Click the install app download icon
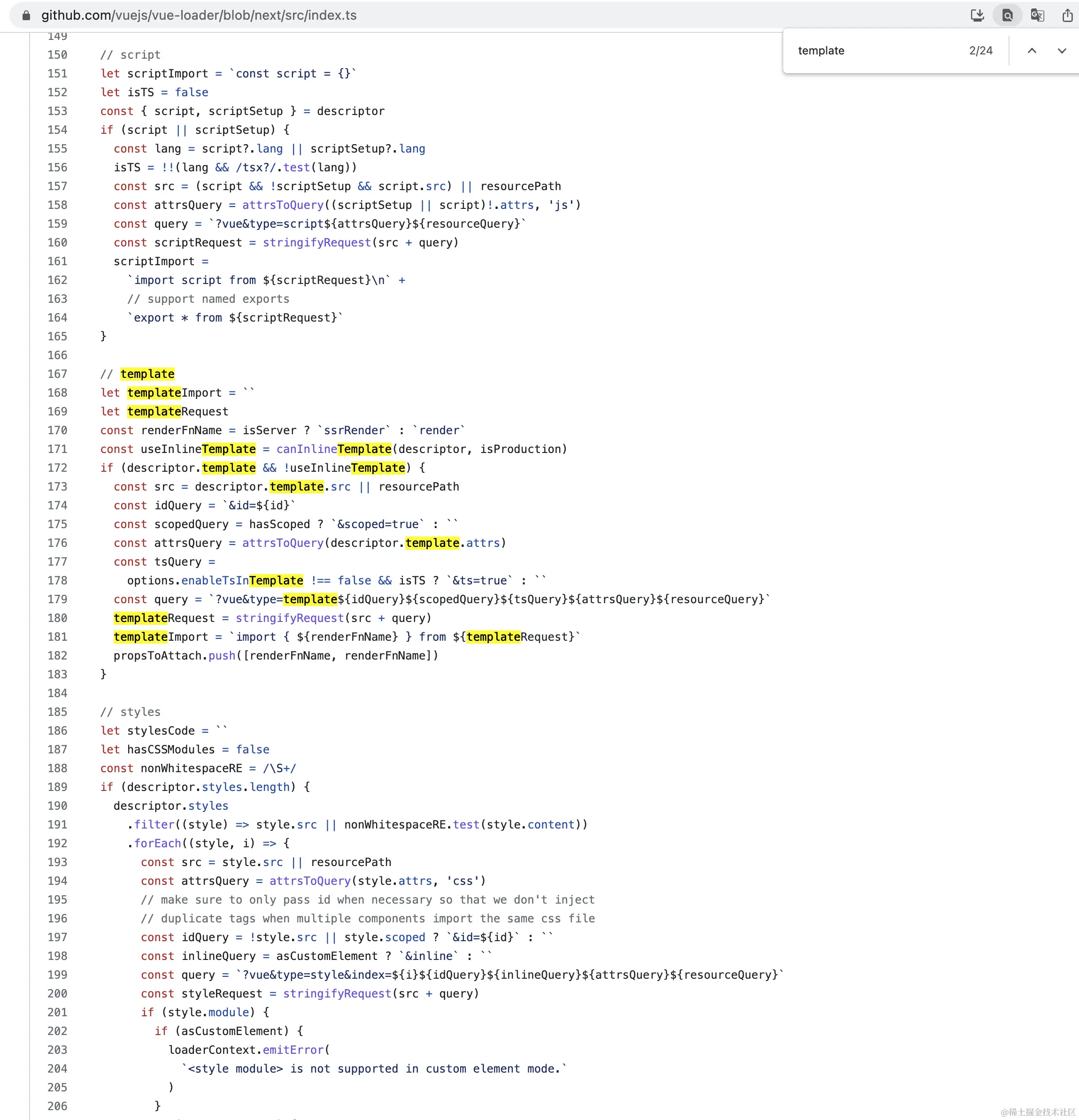Screen dimensions: 1079x1120 click(977, 15)
